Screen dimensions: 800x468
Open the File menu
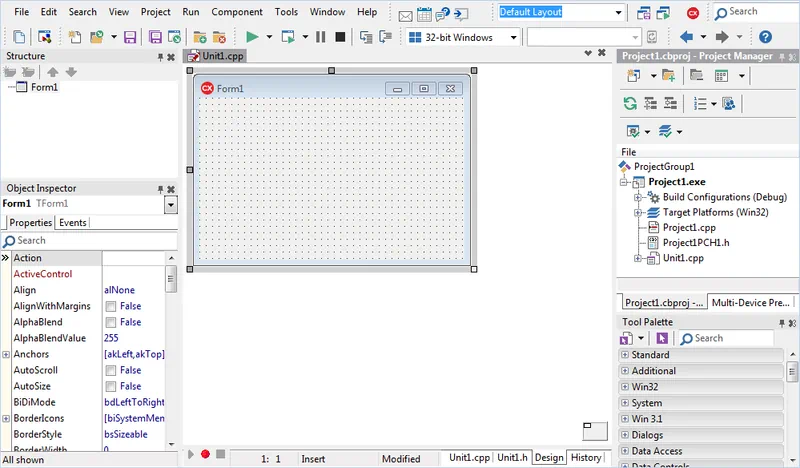[x=21, y=12]
